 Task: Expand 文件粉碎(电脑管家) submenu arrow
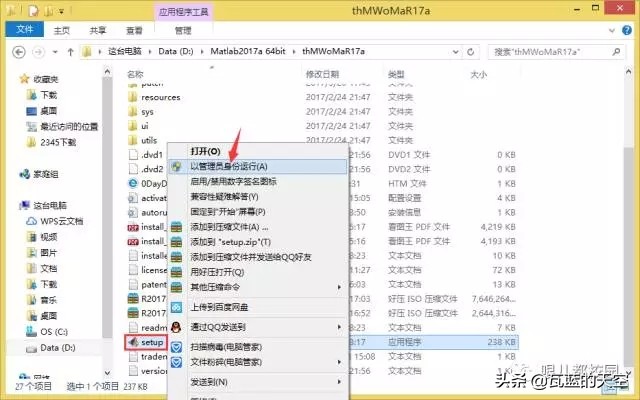point(339,362)
